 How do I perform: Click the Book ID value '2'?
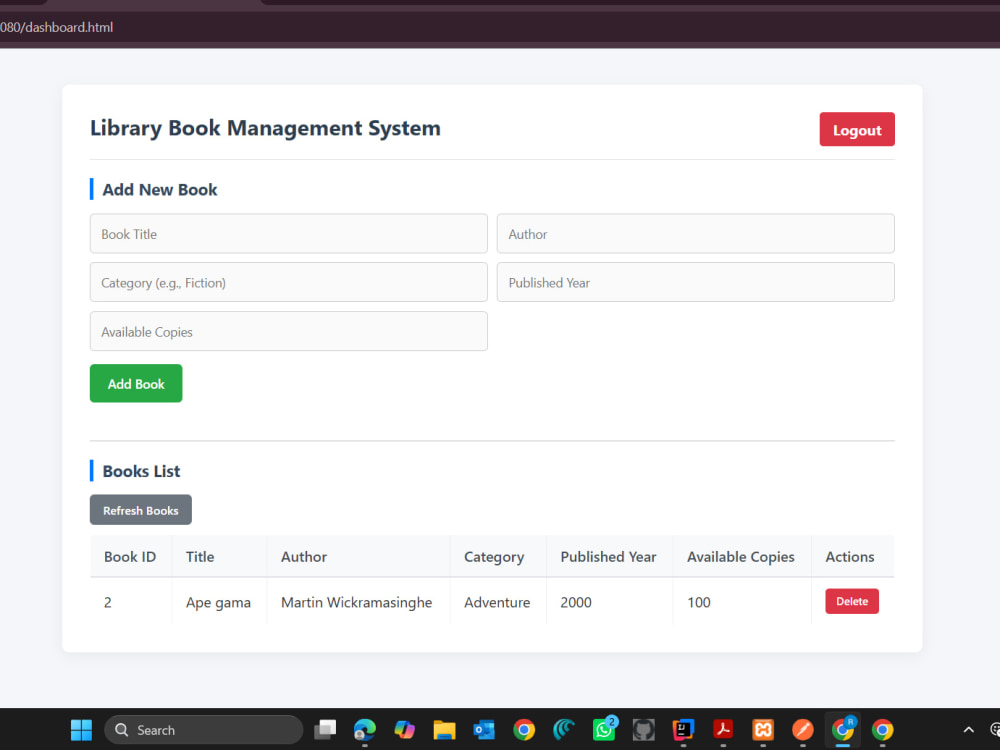pos(108,602)
